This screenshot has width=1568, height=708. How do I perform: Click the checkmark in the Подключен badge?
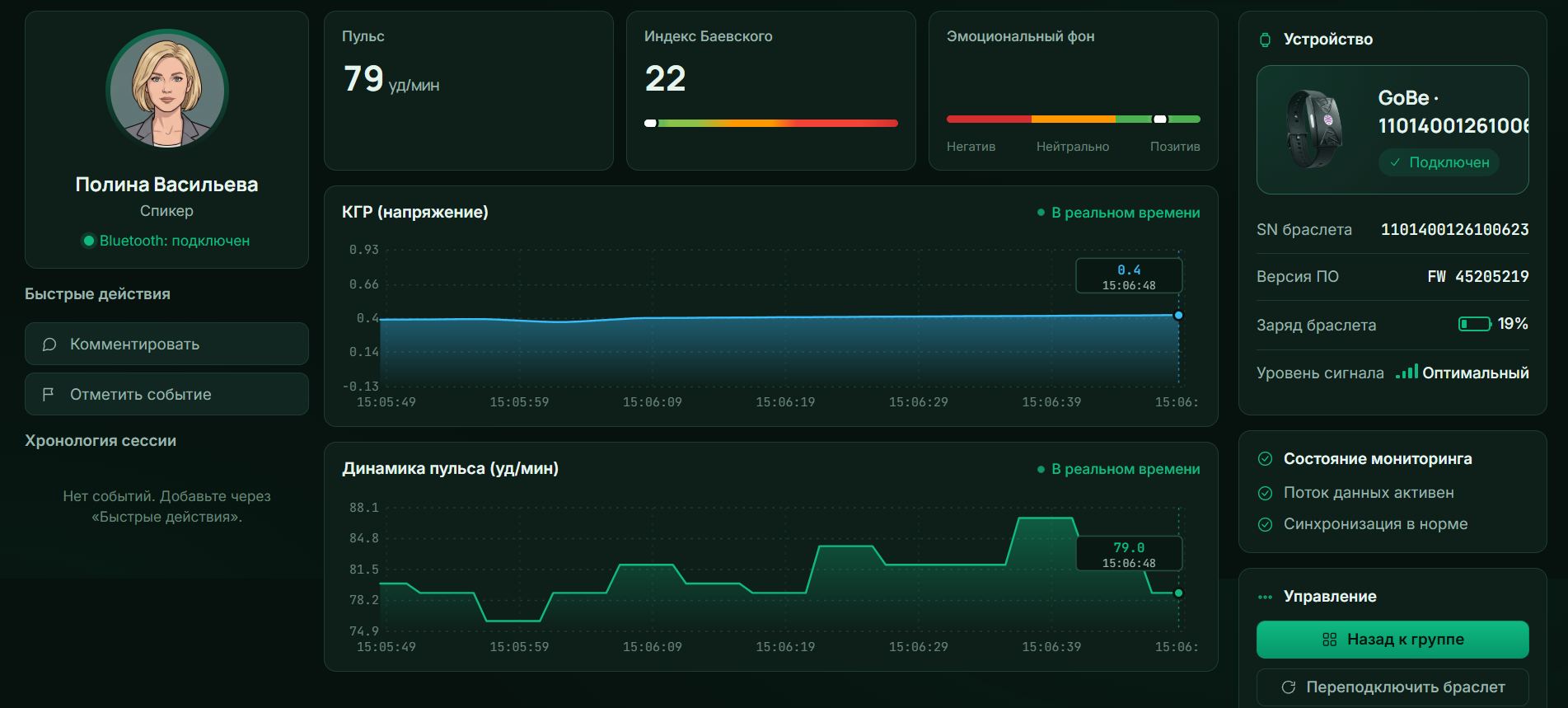[x=1395, y=162]
